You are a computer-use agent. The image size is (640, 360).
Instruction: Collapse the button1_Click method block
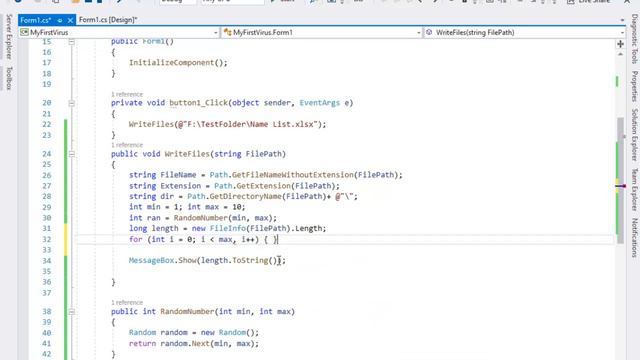click(72, 103)
